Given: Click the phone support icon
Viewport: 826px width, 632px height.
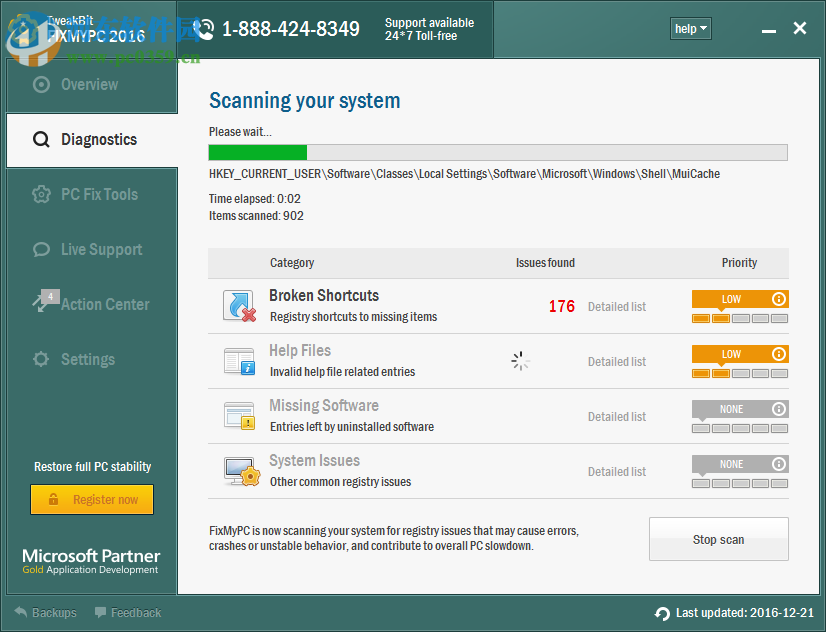Looking at the screenshot, I should click(x=204, y=29).
